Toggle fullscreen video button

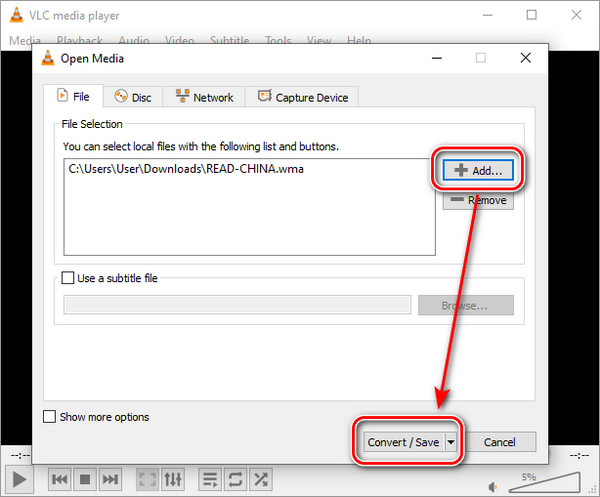click(x=147, y=479)
